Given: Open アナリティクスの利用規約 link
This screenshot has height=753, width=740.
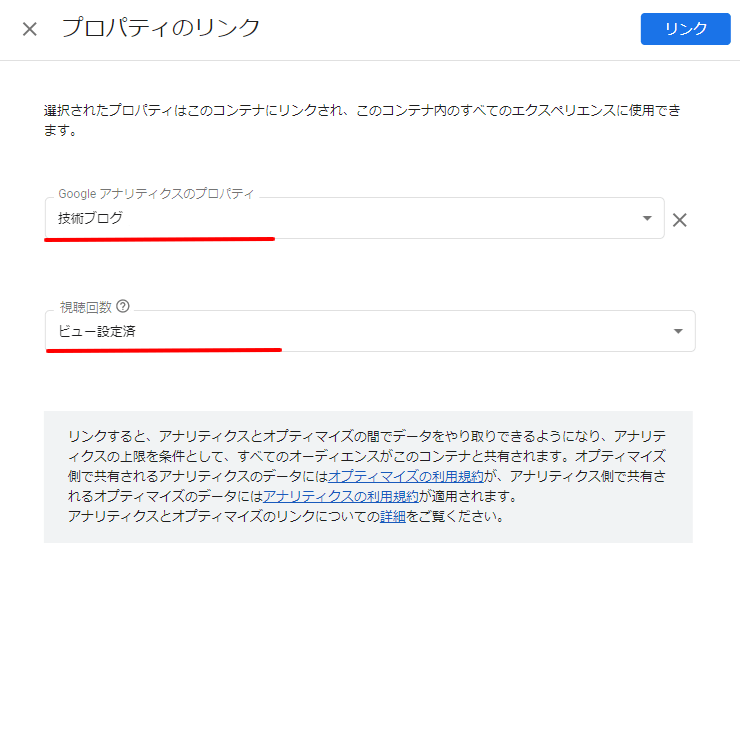Looking at the screenshot, I should click(341, 496).
